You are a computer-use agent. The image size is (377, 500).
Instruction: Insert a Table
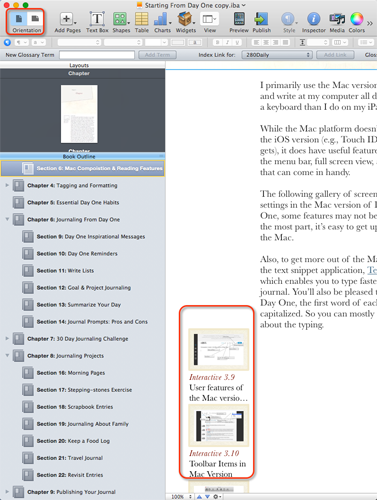[142, 22]
